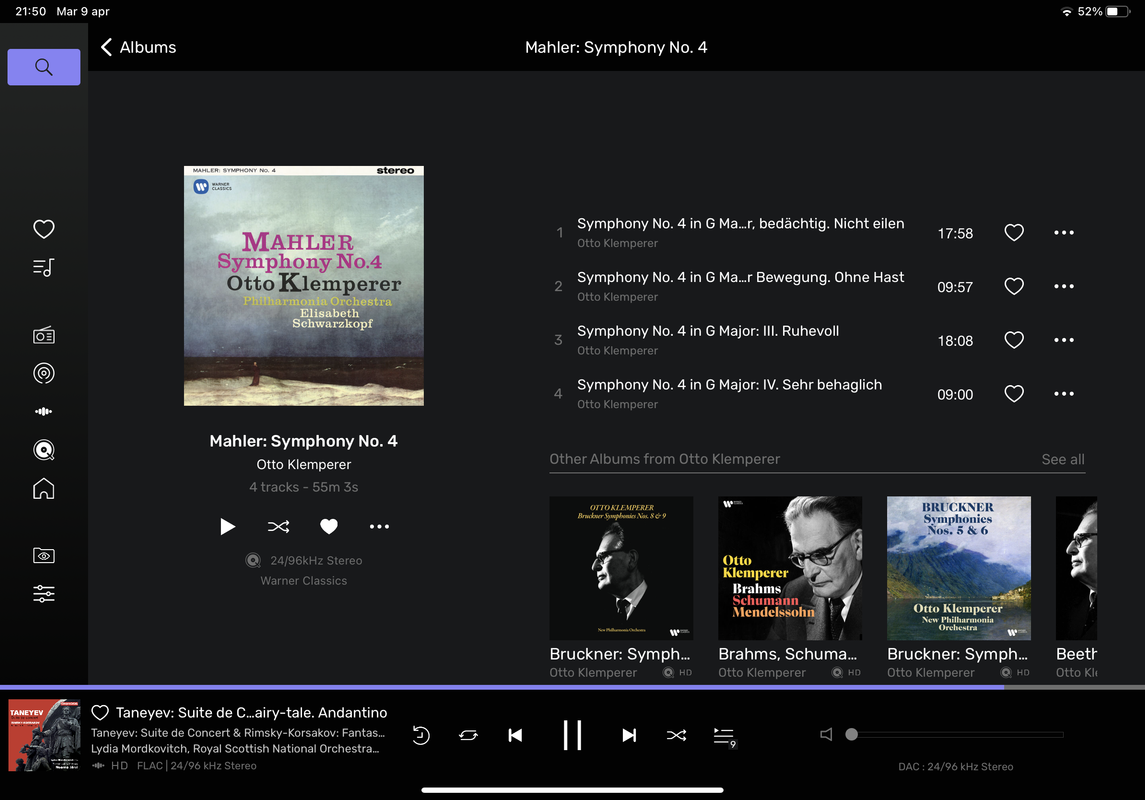This screenshot has height=800, width=1145.
Task: Open more options for track 2
Action: (x=1064, y=286)
